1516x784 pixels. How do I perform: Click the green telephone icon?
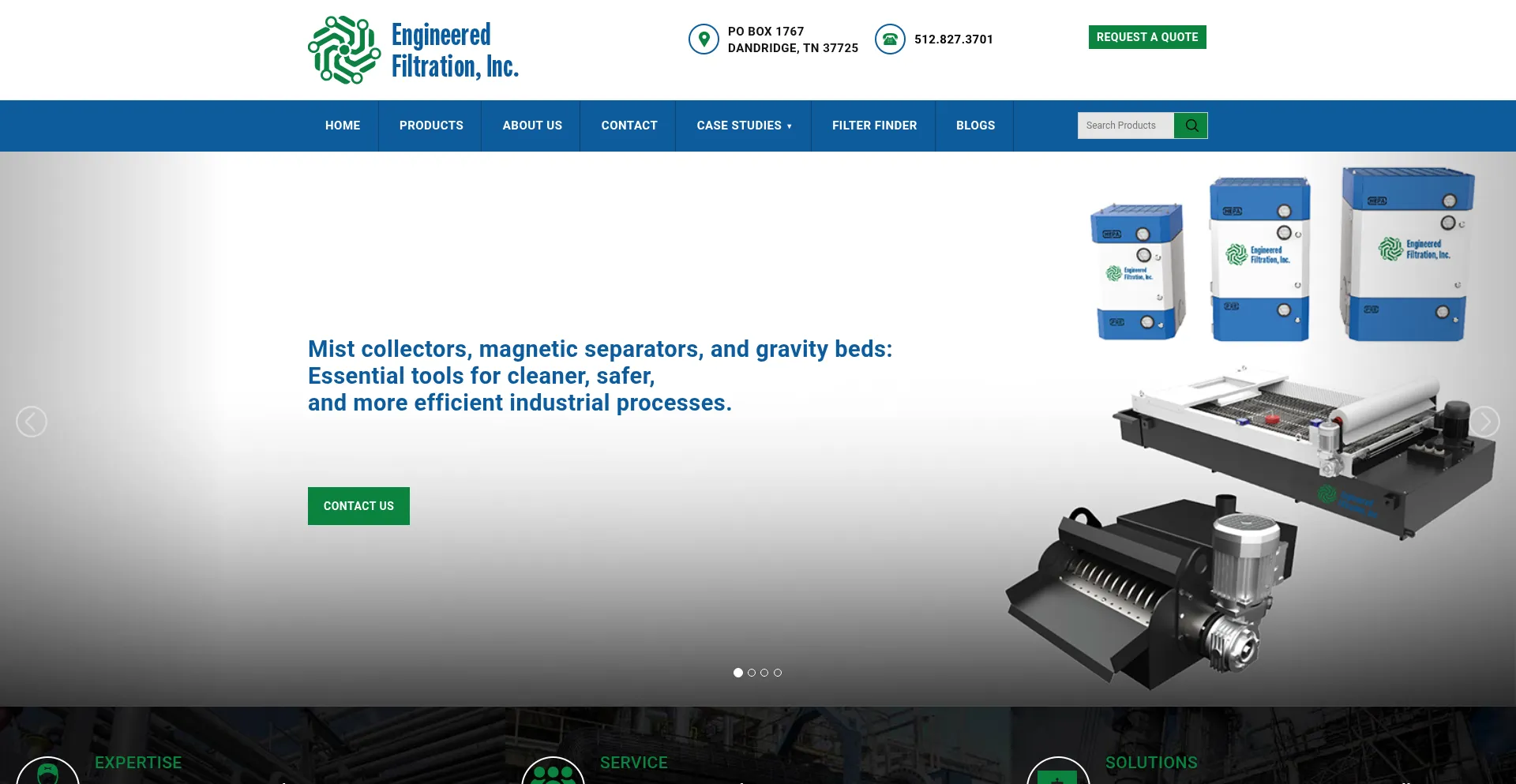pos(891,39)
